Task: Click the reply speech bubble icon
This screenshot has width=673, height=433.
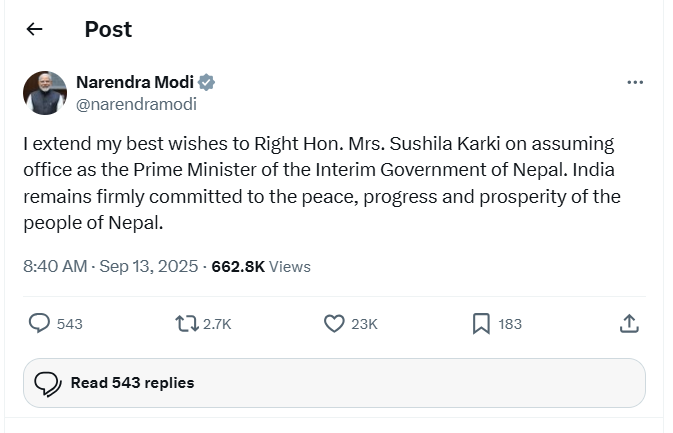Action: pyautogui.click(x=40, y=323)
